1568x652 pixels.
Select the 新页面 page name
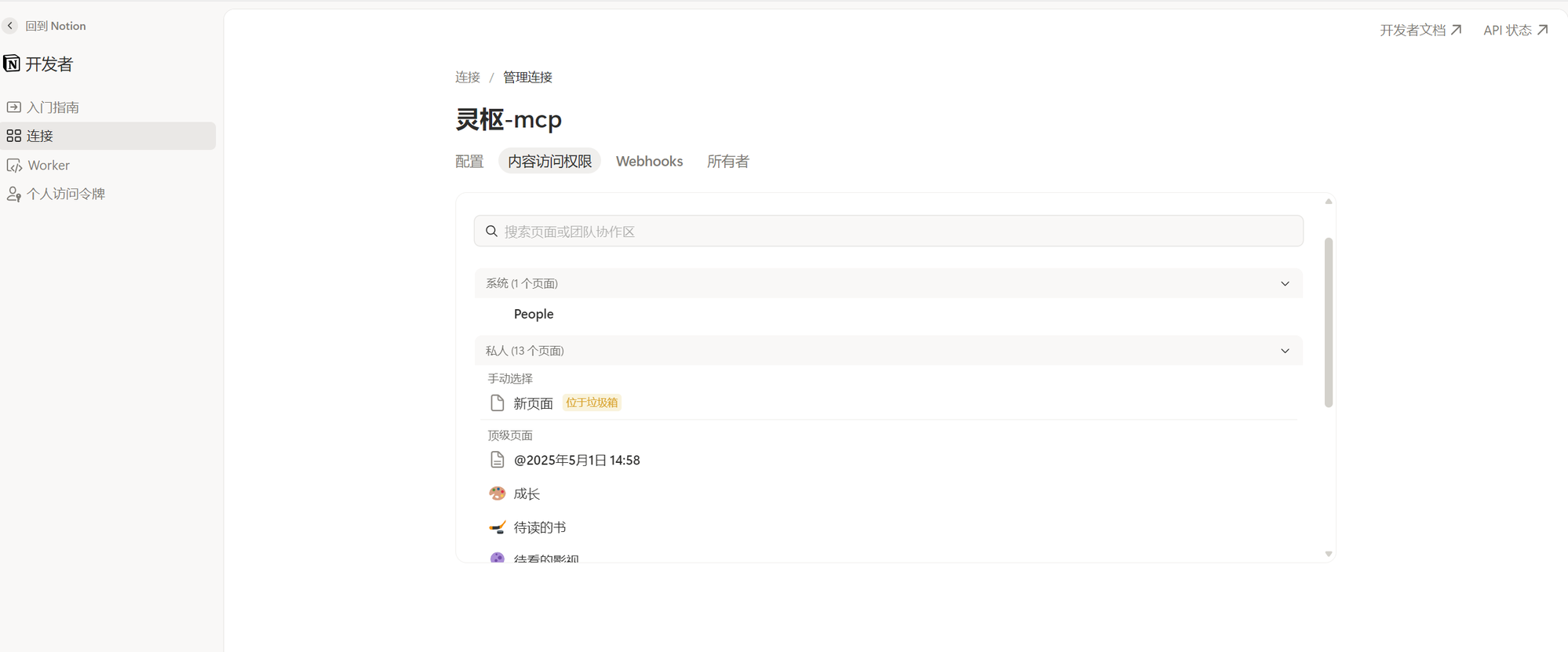pyautogui.click(x=533, y=403)
